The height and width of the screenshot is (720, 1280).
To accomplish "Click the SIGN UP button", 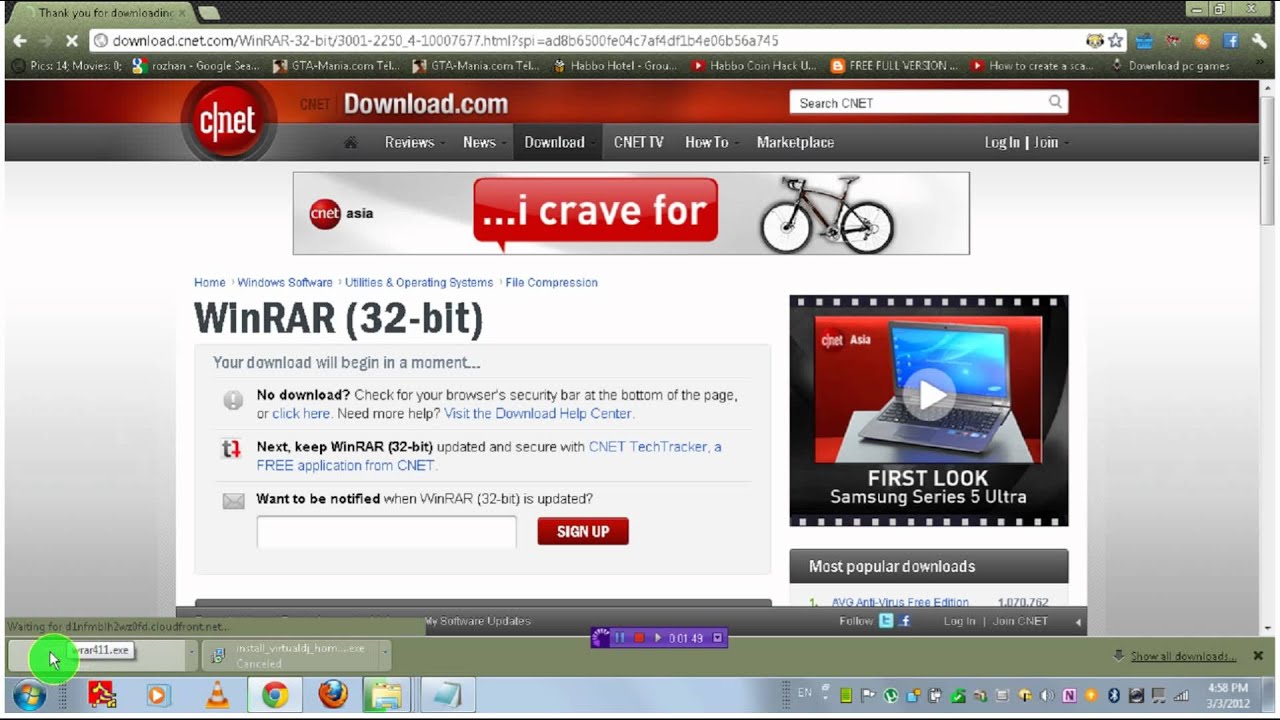I will 583,531.
